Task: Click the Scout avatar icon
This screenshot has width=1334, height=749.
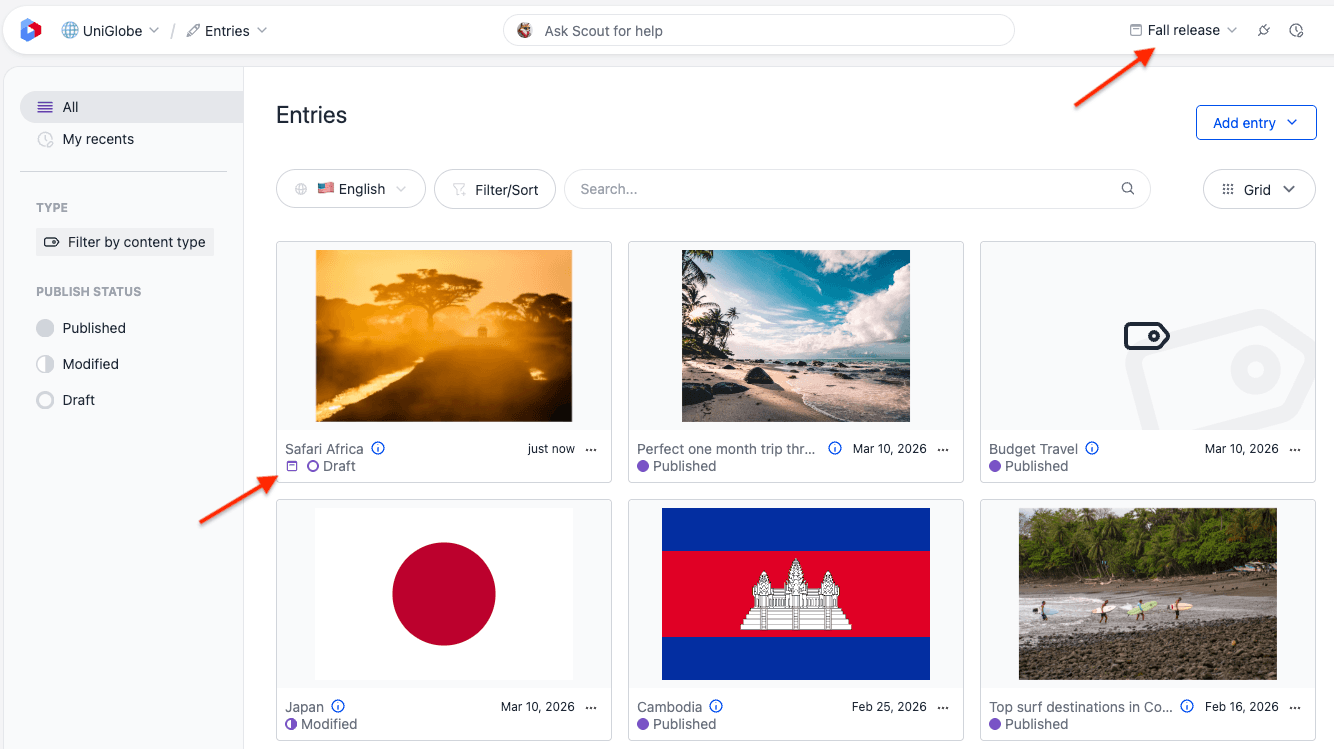Action: 525,31
